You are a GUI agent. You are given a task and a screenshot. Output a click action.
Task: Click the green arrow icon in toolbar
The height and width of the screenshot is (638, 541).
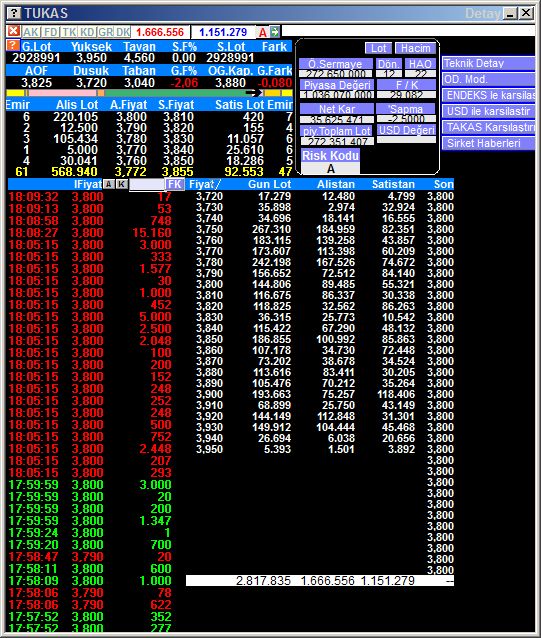(x=275, y=32)
